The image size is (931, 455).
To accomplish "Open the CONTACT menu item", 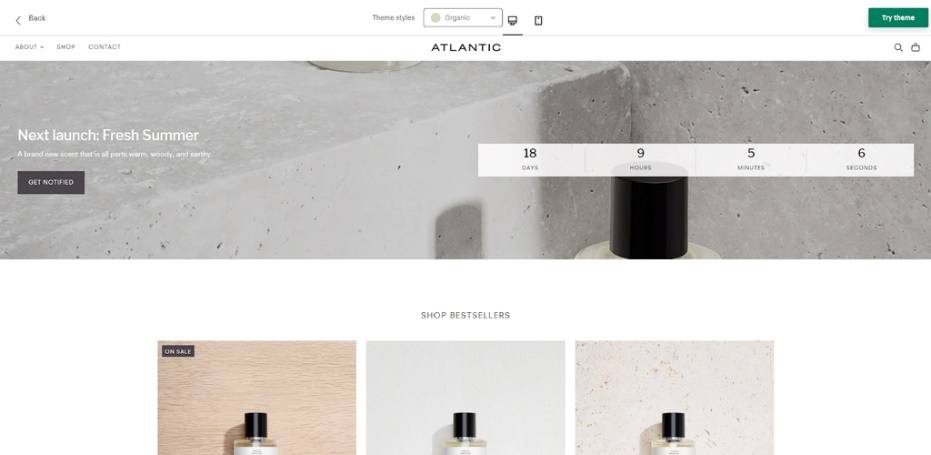I will [104, 47].
